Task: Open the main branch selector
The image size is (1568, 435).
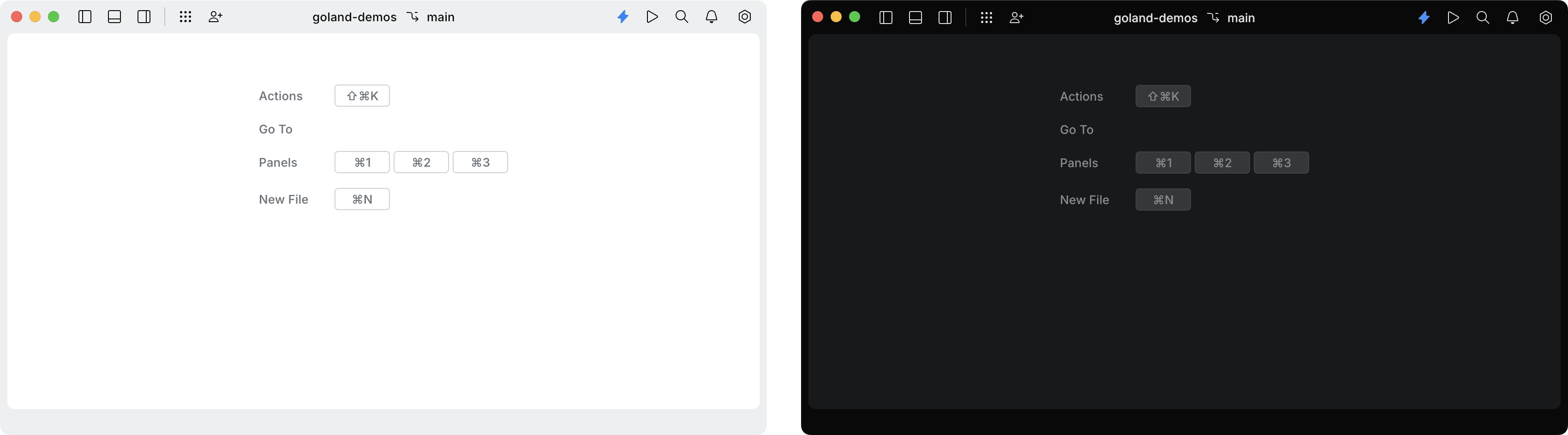Action: click(439, 17)
